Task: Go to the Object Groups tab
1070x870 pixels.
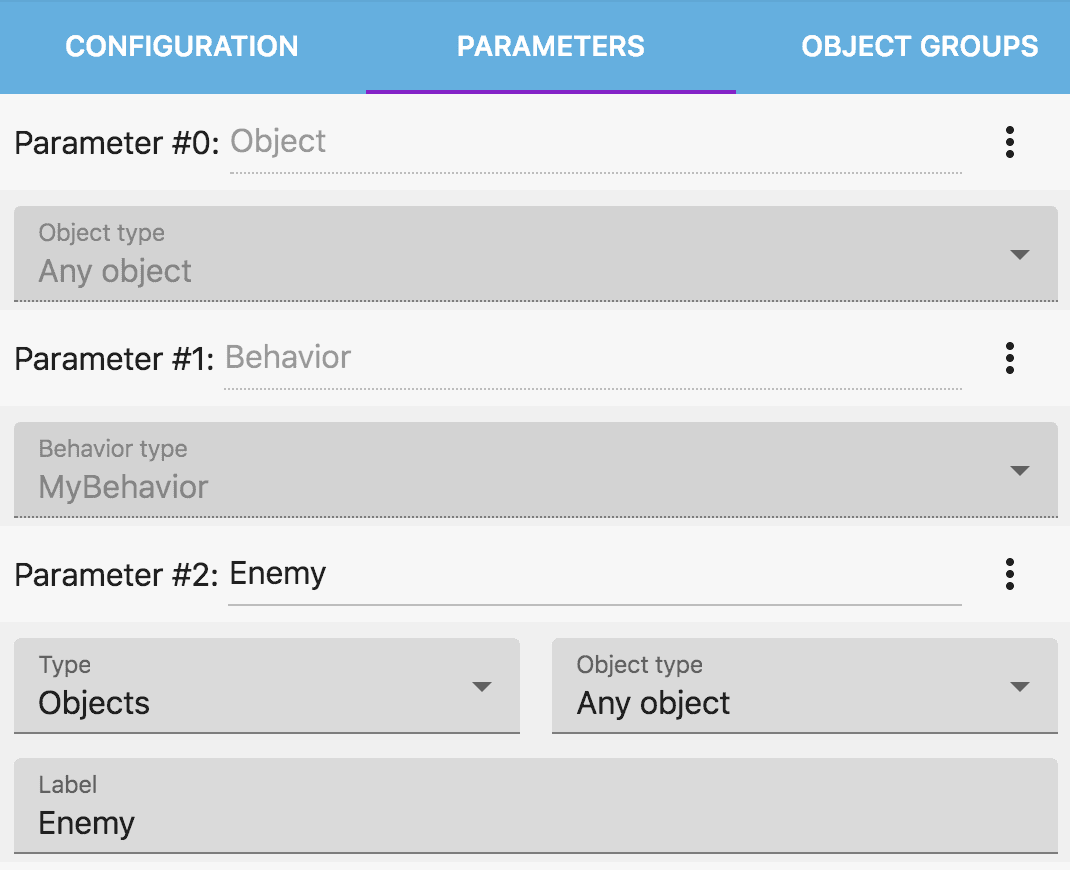Action: pyautogui.click(x=919, y=47)
